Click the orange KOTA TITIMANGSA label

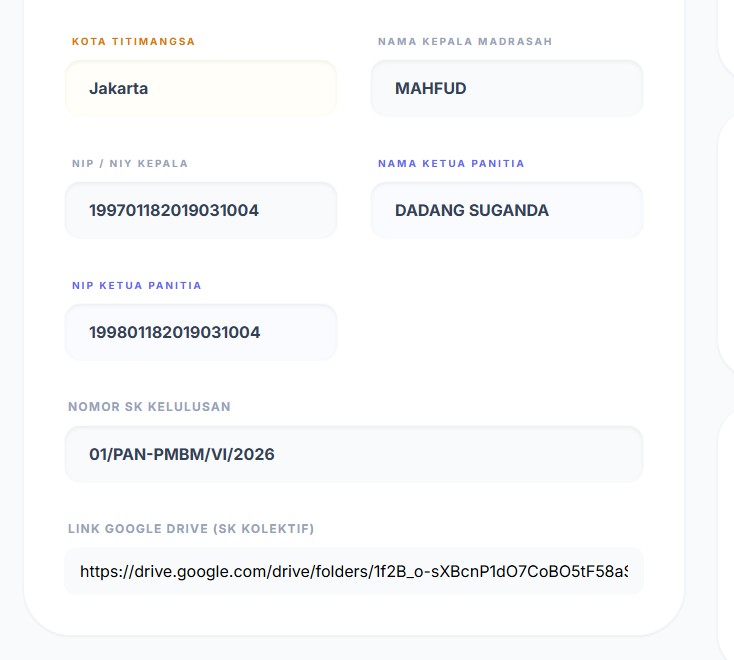[134, 42]
